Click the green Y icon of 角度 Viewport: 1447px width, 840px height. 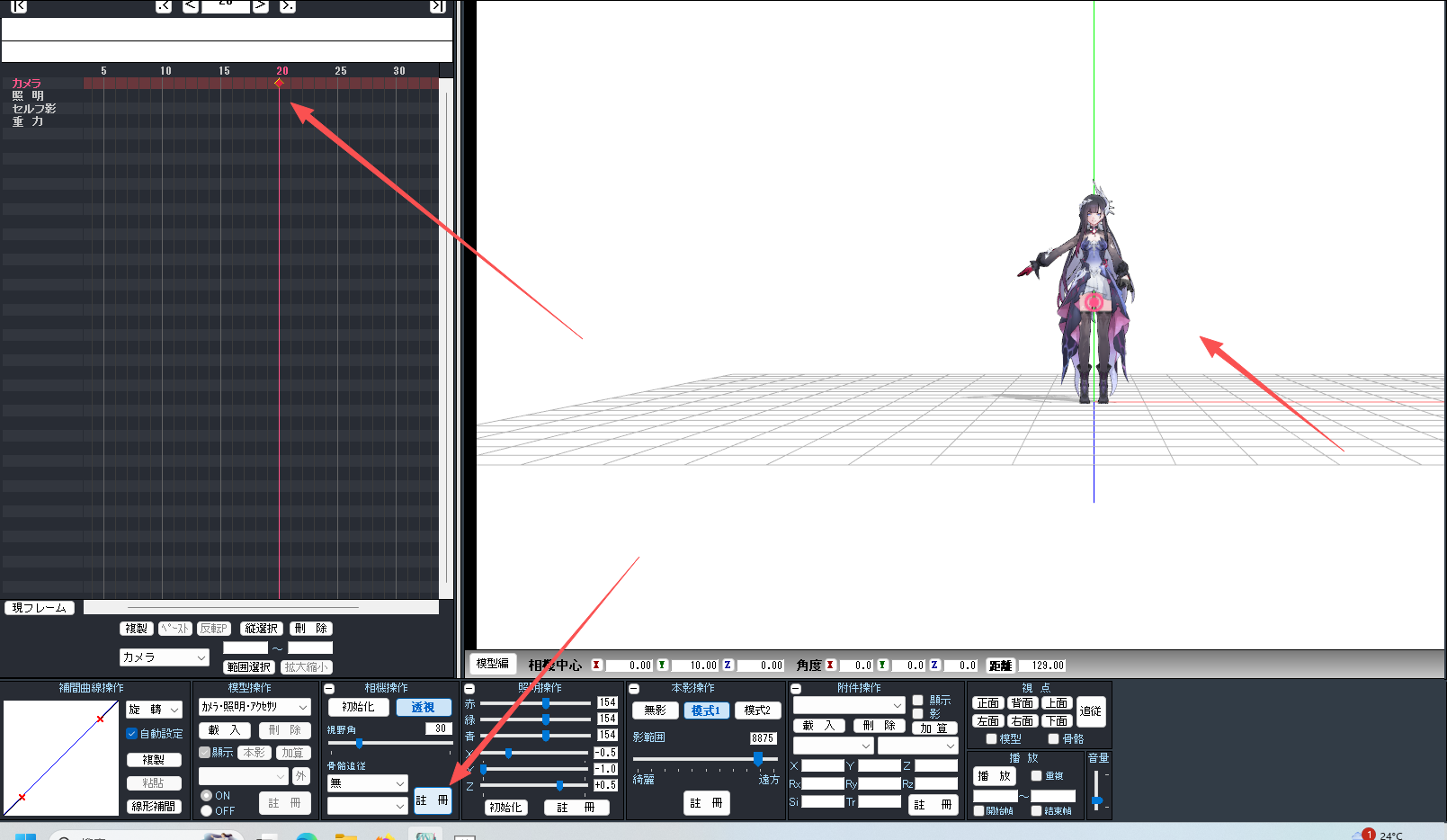coord(882,666)
